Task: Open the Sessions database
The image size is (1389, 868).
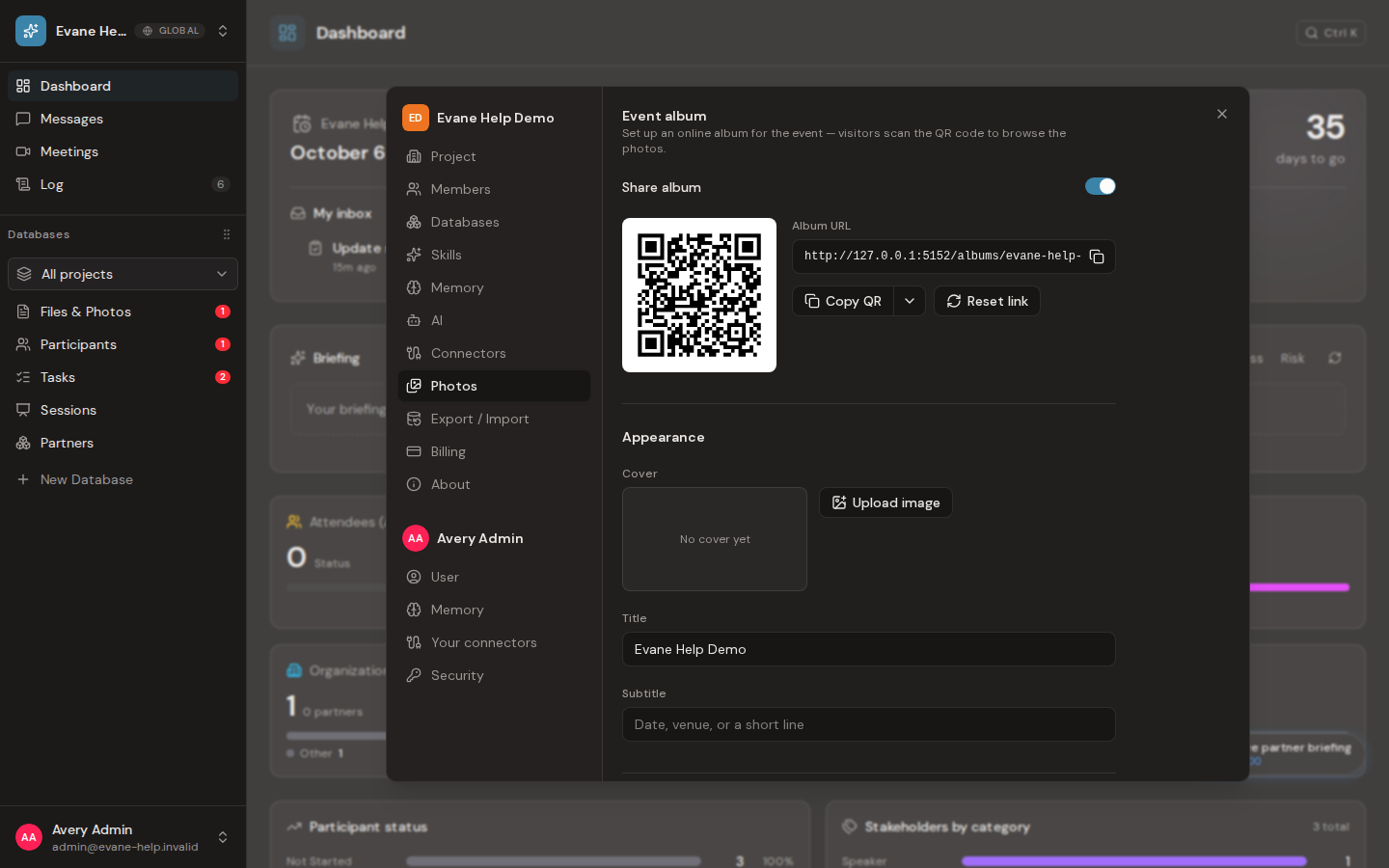Action: pyautogui.click(x=123, y=410)
